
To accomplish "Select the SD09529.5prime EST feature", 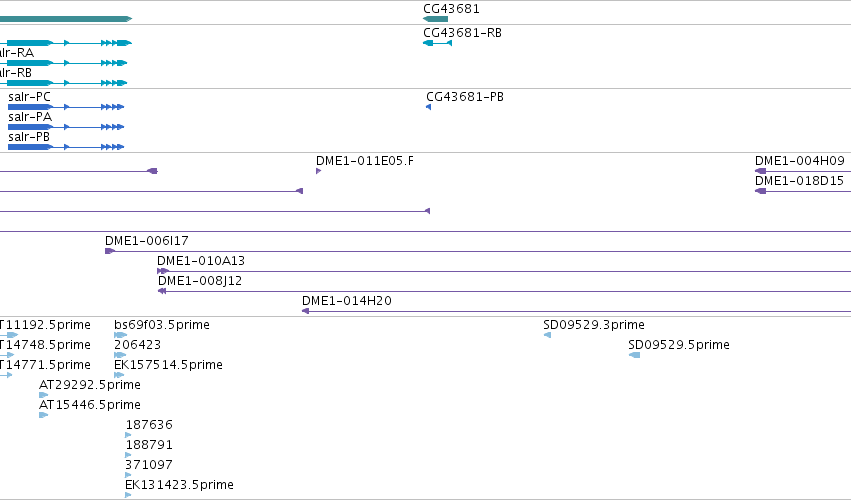I will click(634, 355).
